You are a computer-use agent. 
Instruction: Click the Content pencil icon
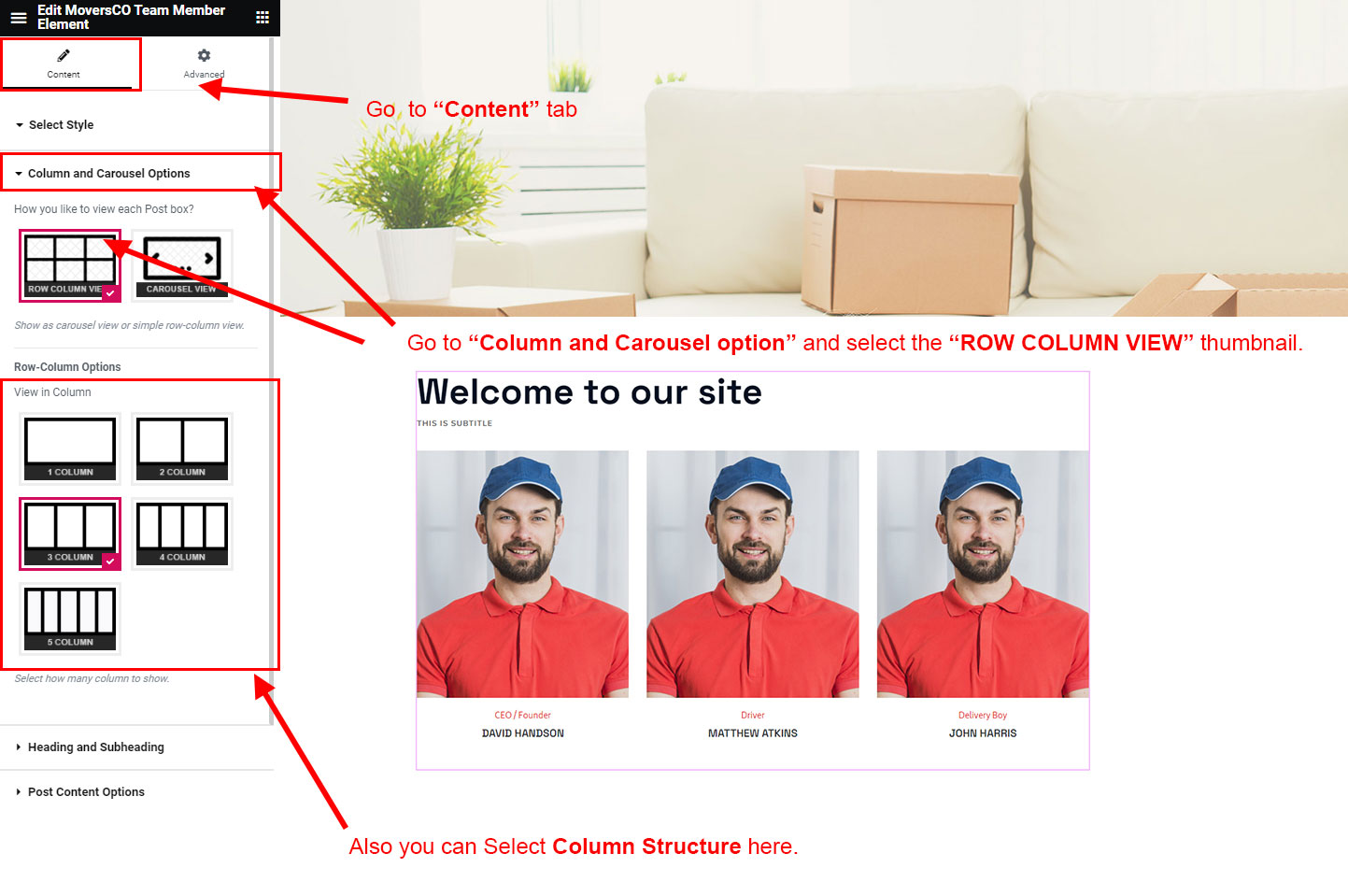[x=64, y=55]
